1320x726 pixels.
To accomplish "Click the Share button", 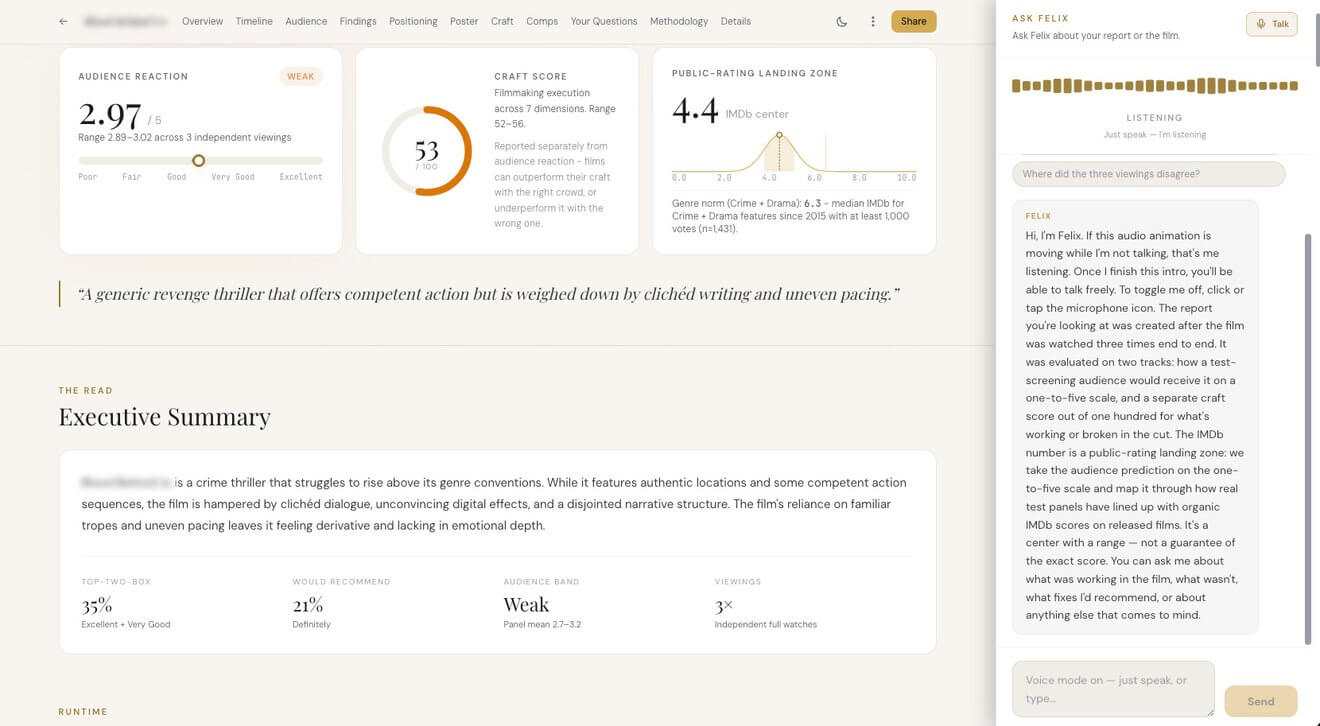I will pos(914,21).
